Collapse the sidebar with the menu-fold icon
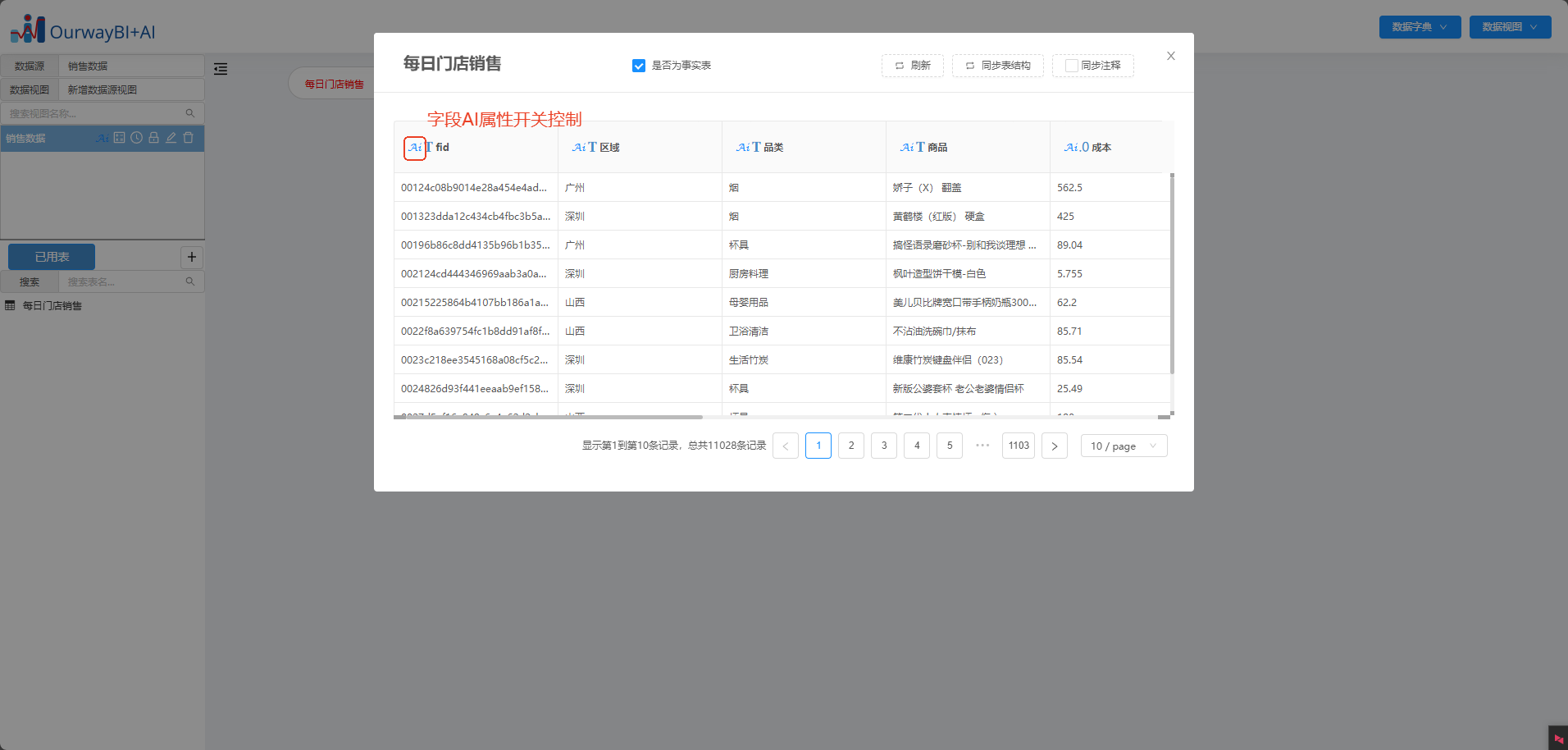Screen dimensions: 1568x750 [x=221, y=69]
